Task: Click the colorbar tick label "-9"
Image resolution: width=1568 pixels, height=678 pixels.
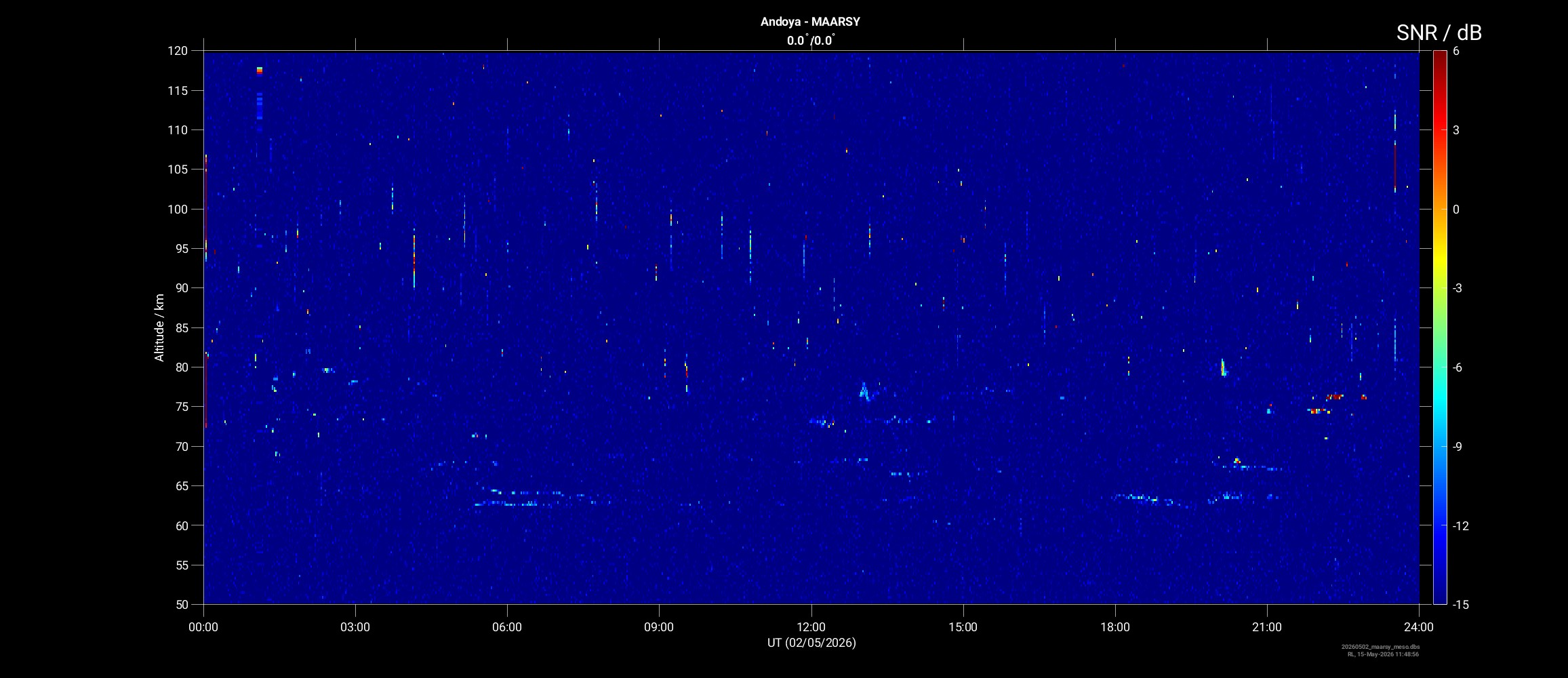Action: (x=1458, y=446)
